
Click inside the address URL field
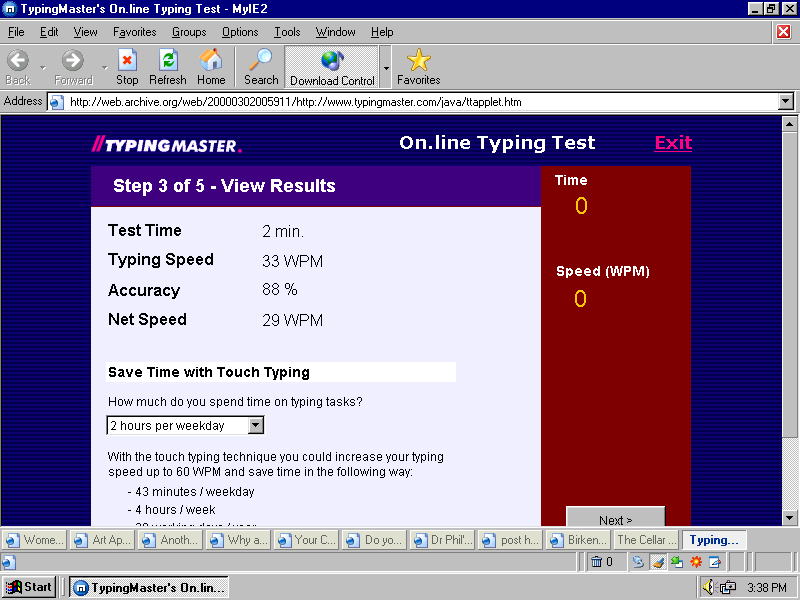coord(421,102)
